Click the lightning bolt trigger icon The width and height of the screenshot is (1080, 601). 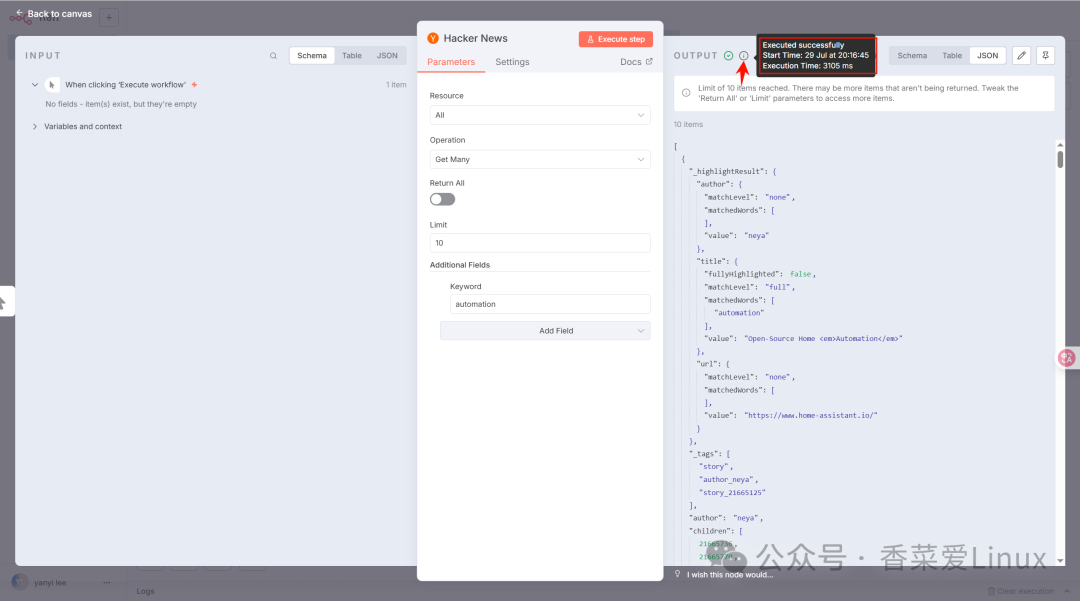(194, 85)
